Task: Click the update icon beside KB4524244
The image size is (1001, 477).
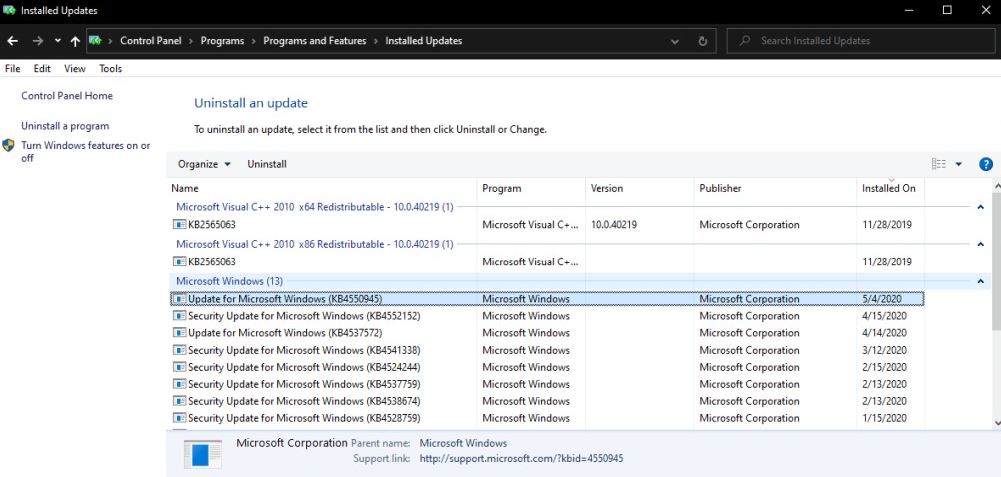Action: click(x=179, y=367)
